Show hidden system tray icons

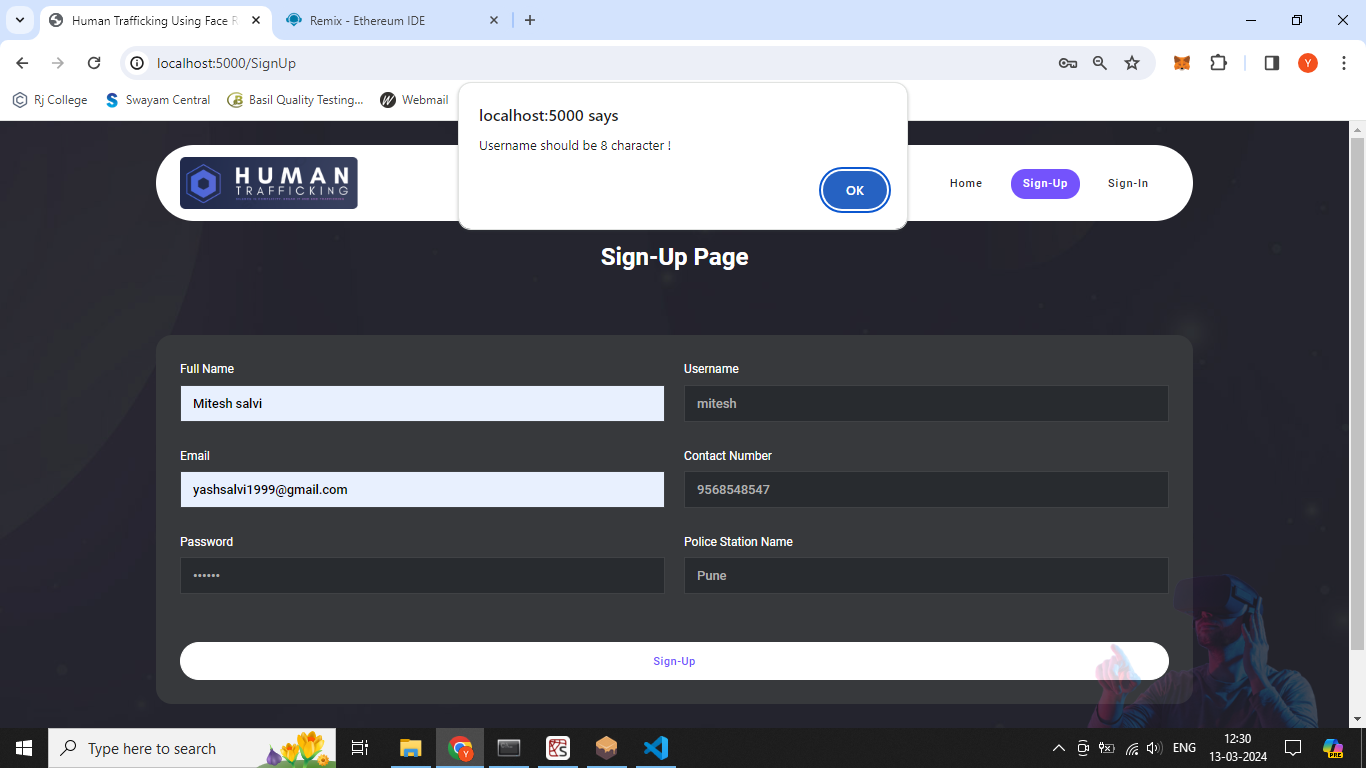(1058, 748)
